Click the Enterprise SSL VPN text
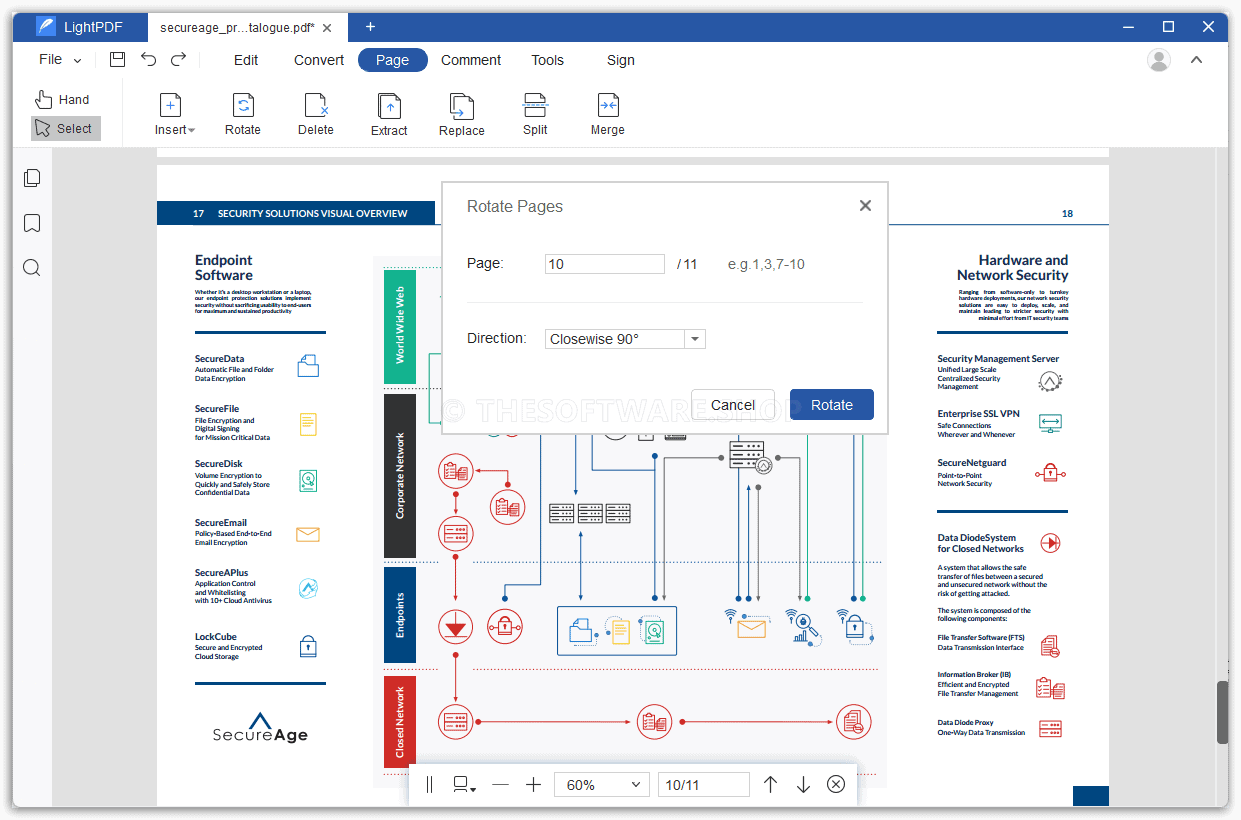 (x=978, y=414)
